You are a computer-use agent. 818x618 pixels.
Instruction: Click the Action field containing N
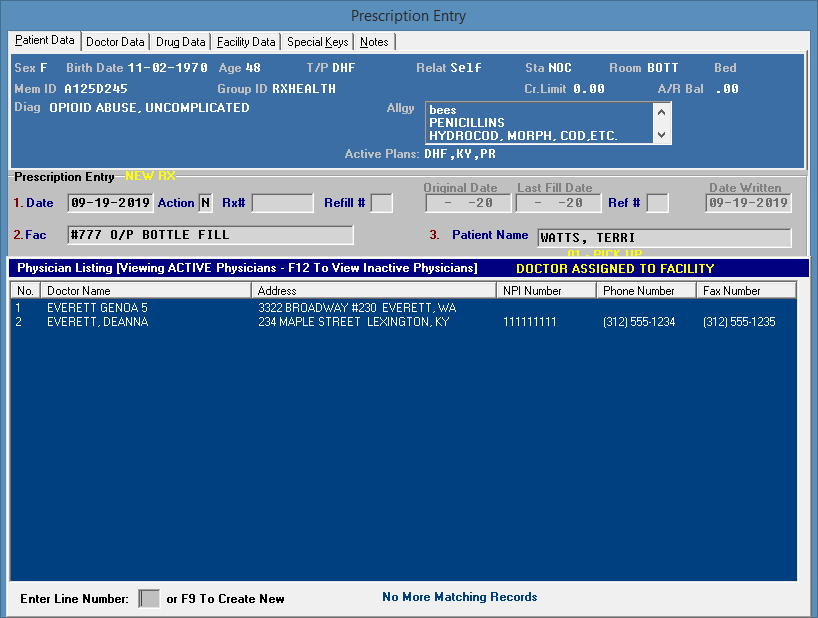tap(205, 203)
